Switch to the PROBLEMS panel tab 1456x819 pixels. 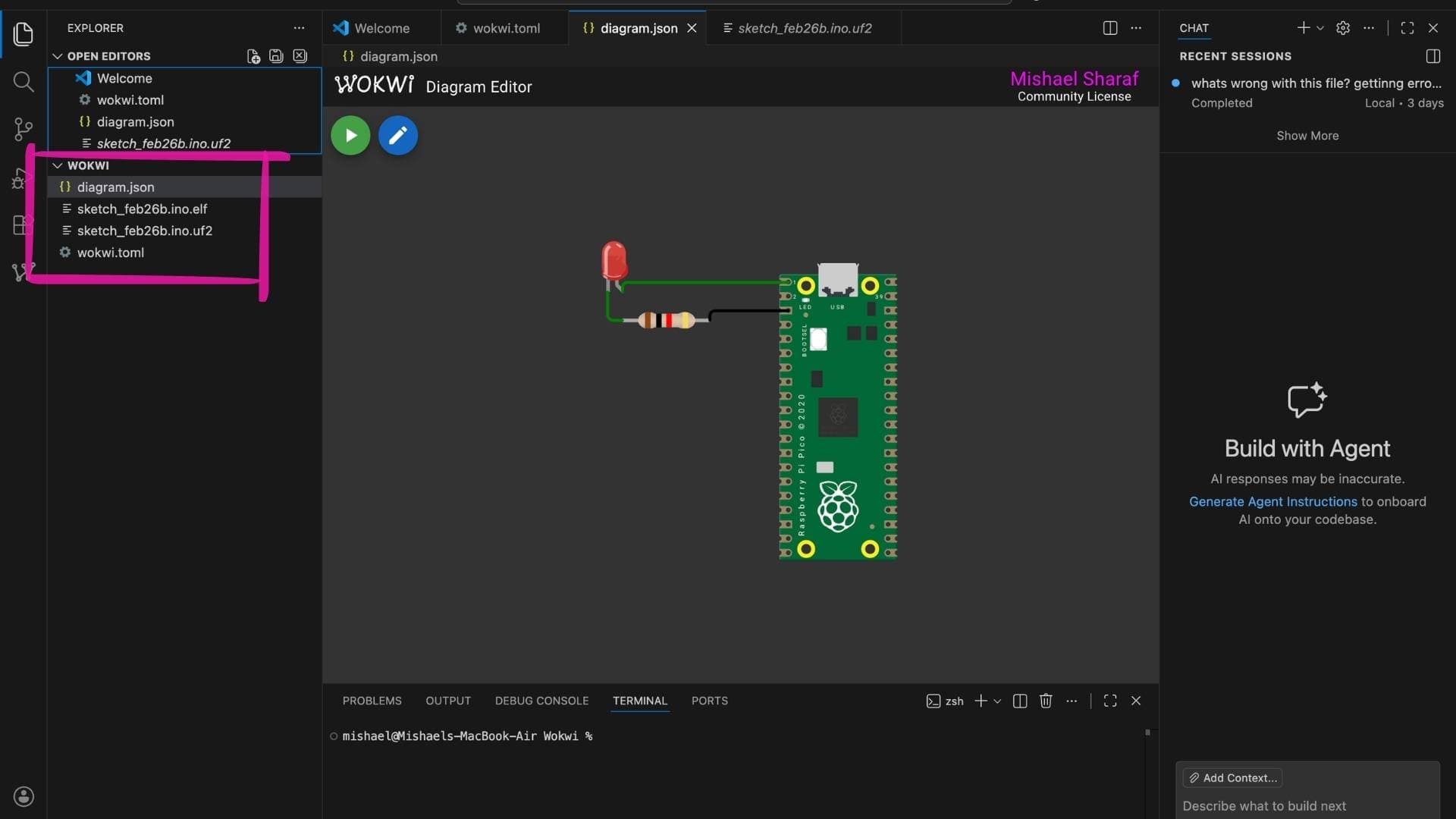click(372, 701)
